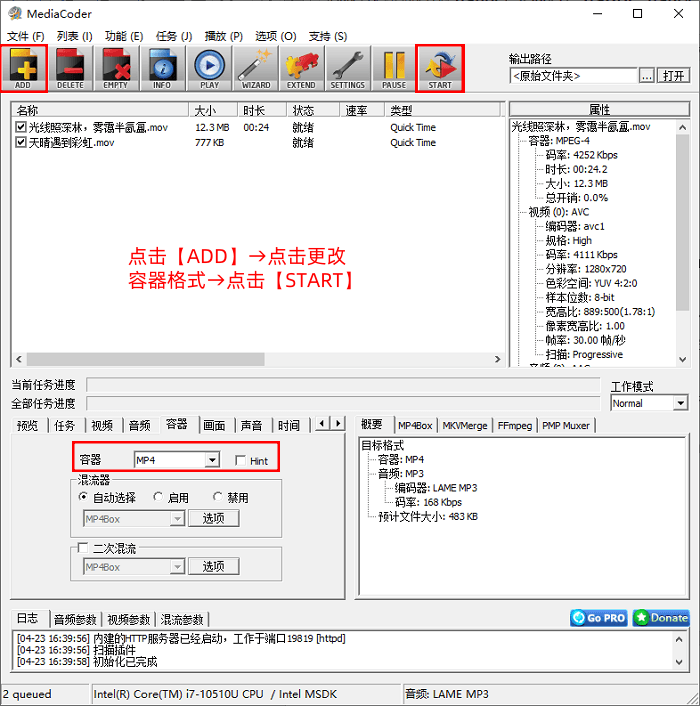Click the DELETE toolbar icon
Screen dimensions: 700x706
coord(70,68)
